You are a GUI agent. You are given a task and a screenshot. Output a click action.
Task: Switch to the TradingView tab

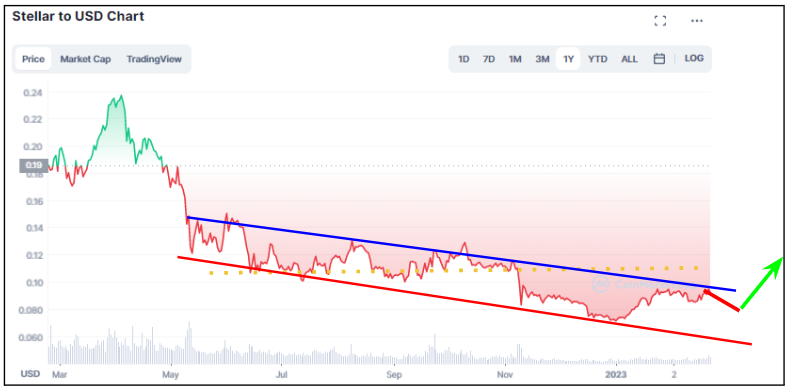[154, 59]
